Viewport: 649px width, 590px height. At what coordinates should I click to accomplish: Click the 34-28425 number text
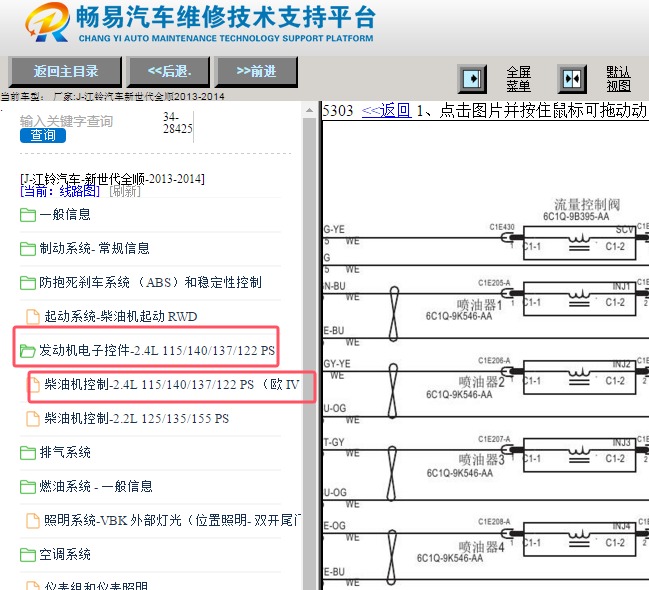178,123
